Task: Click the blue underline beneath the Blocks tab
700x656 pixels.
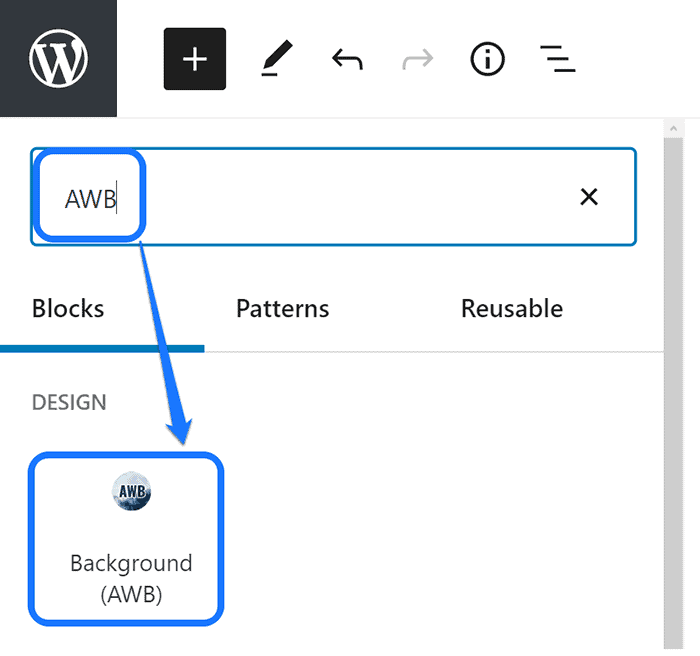Action: pos(102,348)
